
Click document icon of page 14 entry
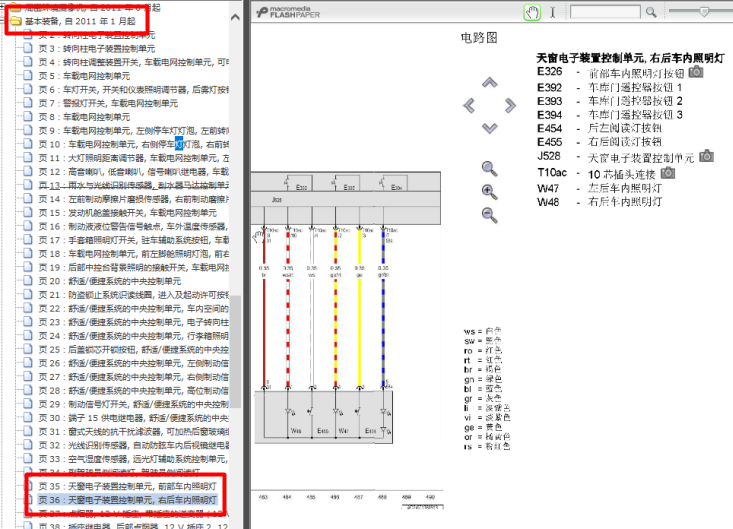point(28,199)
